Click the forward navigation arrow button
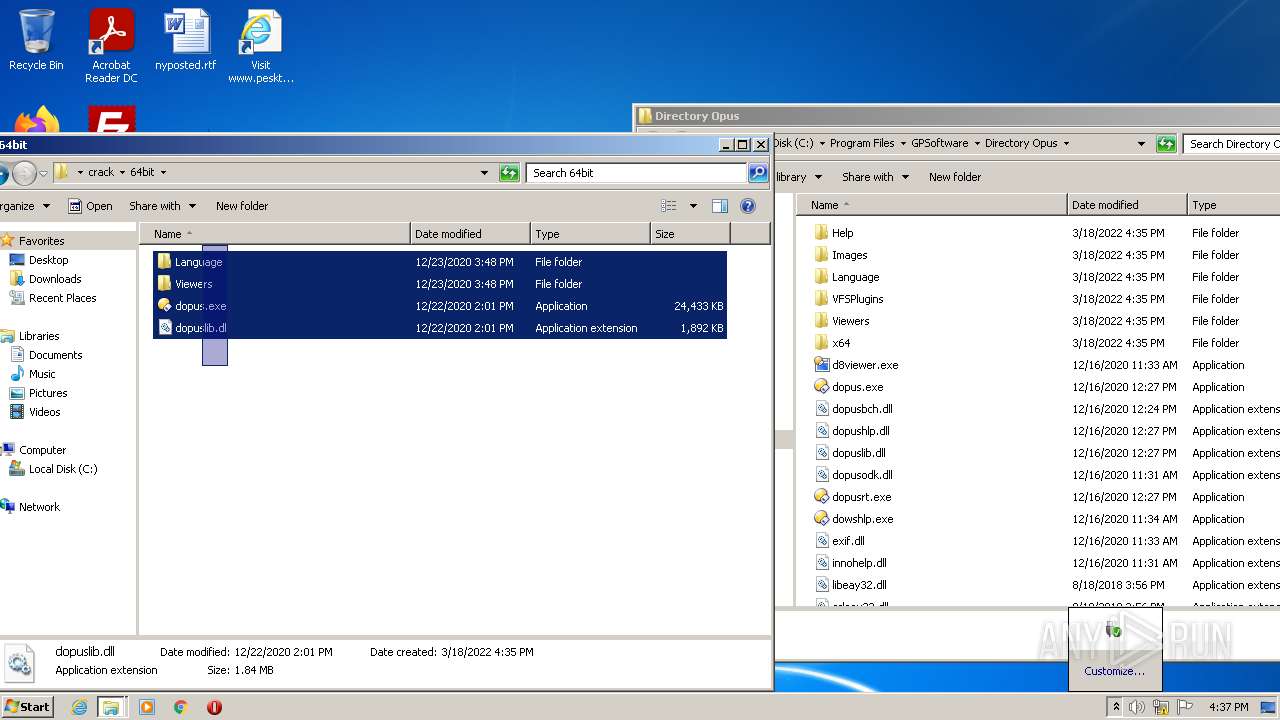Screen dimensions: 1280x720 pyautogui.click(x=25, y=173)
